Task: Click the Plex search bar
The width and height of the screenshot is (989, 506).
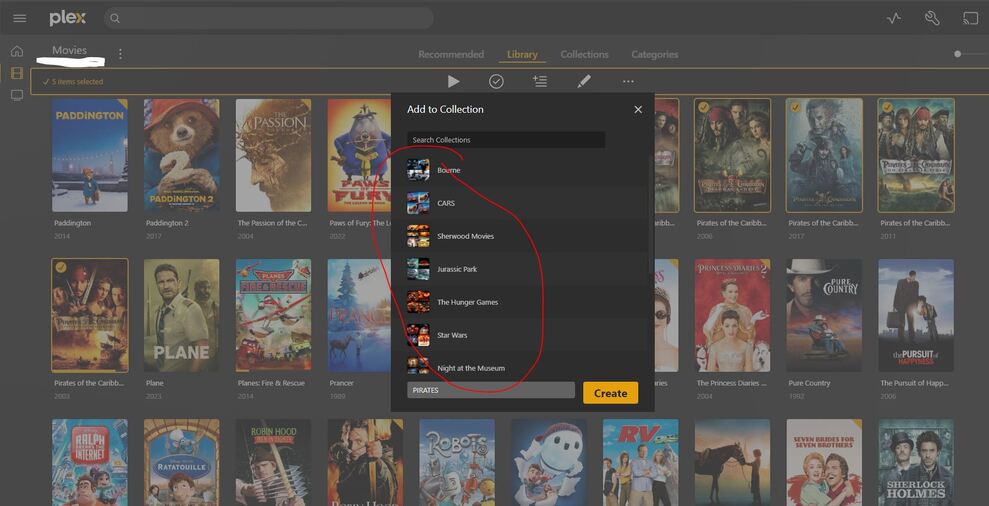Action: point(269,18)
